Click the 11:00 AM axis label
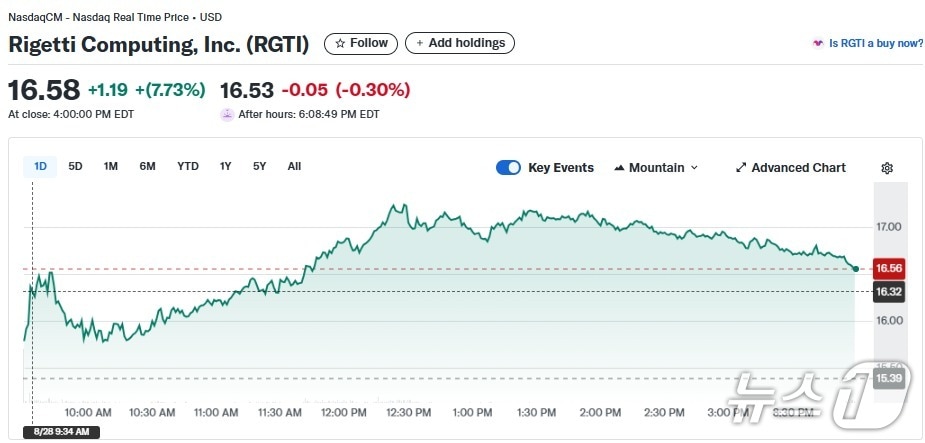Viewport: 925px width, 443px height. [x=216, y=412]
